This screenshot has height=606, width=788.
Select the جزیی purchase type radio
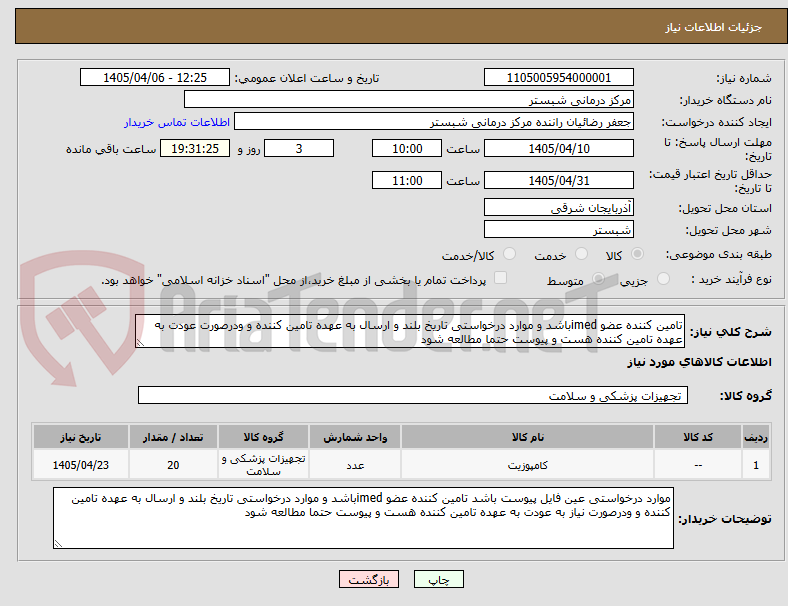pos(663,278)
